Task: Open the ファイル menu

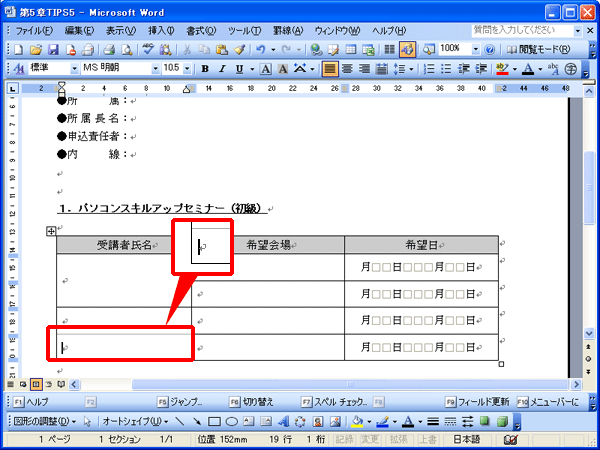Action: click(34, 30)
